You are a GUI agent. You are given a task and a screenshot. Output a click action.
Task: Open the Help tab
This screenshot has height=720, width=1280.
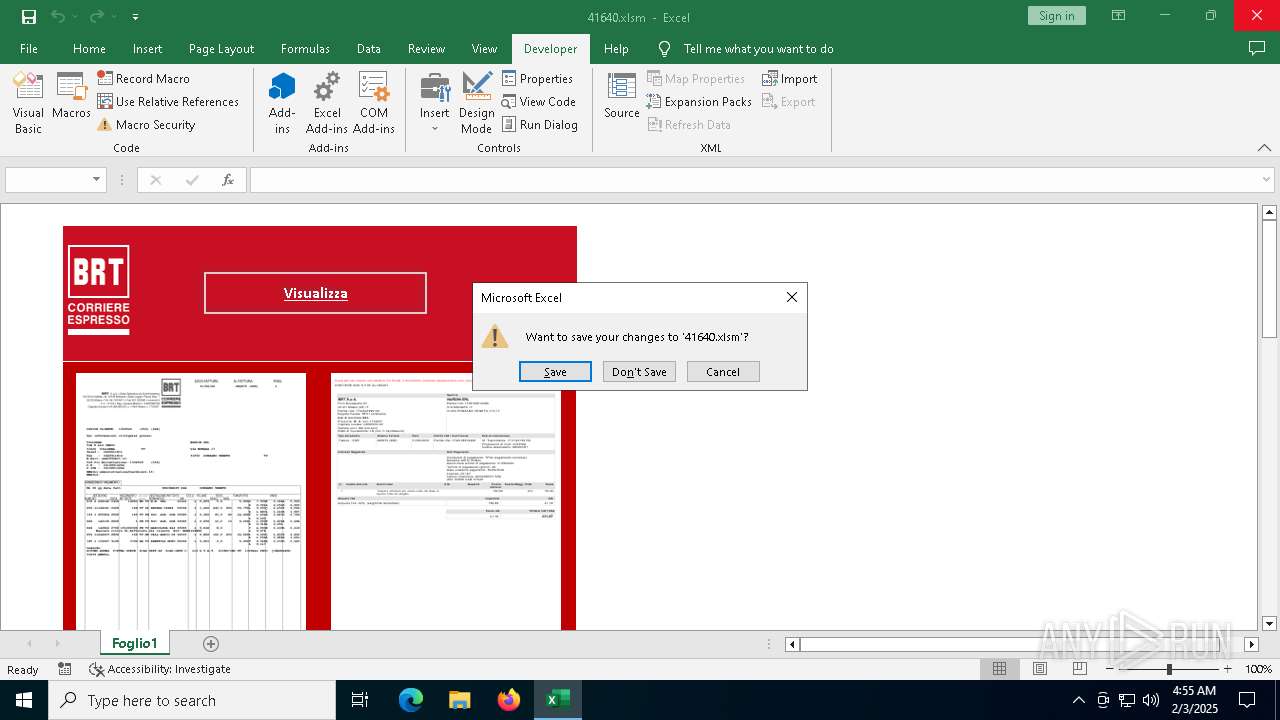[616, 48]
